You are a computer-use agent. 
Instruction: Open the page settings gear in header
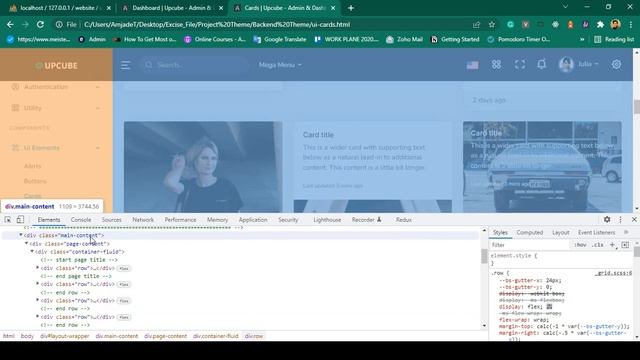tap(616, 64)
